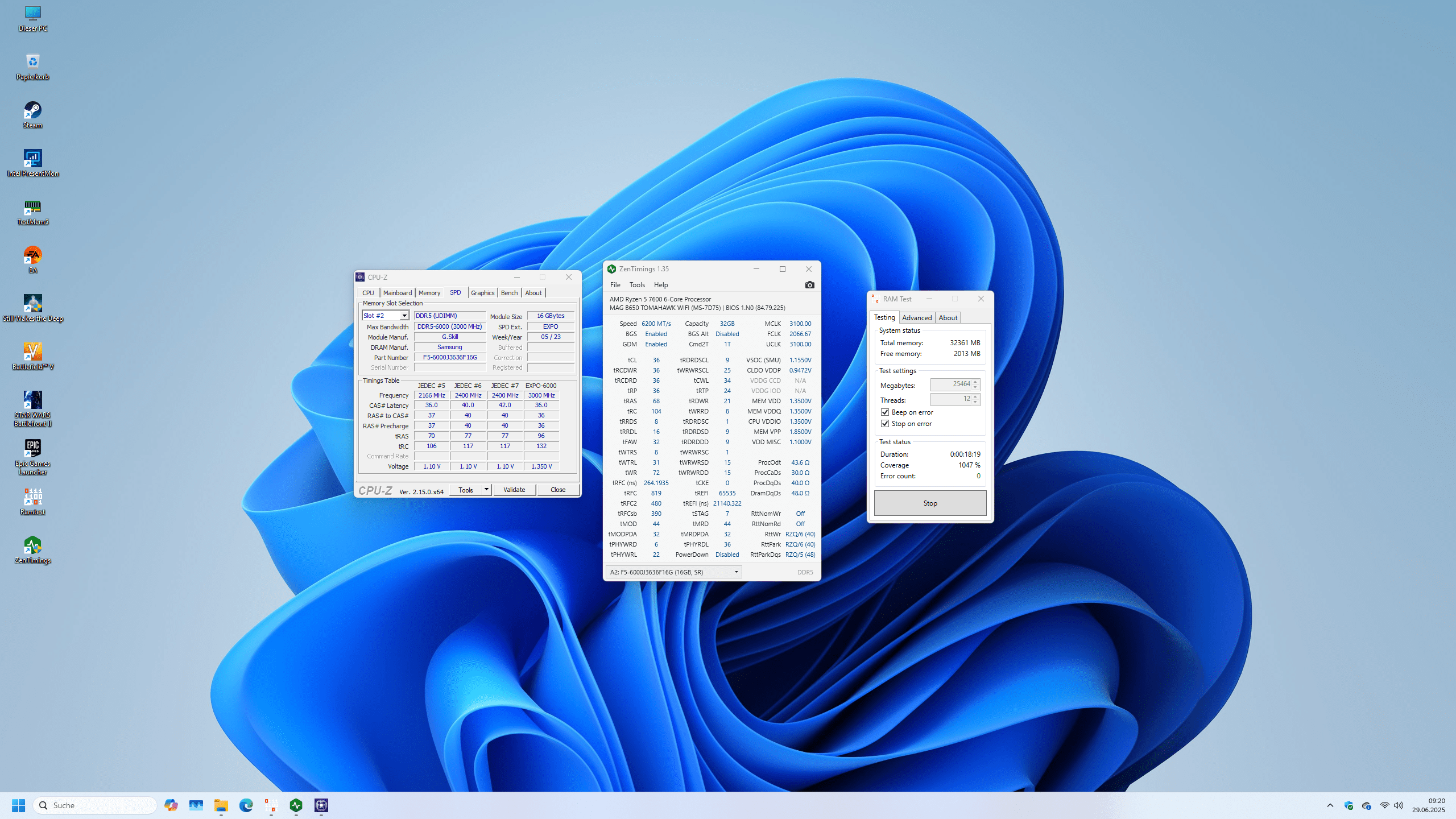
Task: Expand the Slot #2 dropdown in CPU-Z
Action: [404, 316]
